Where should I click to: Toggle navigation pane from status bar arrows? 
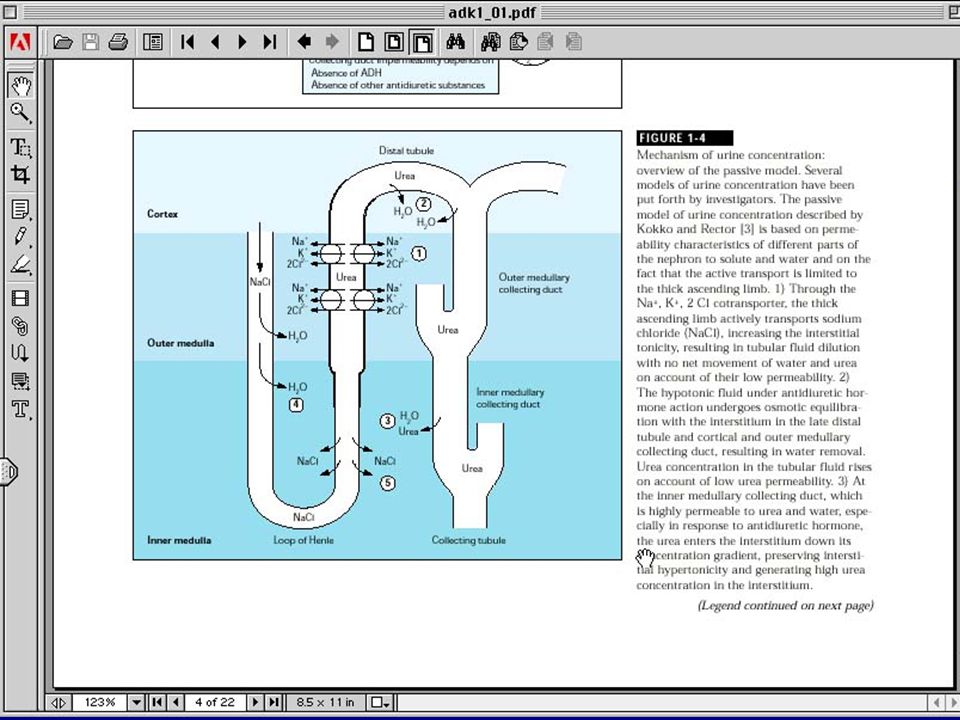pyautogui.click(x=58, y=702)
